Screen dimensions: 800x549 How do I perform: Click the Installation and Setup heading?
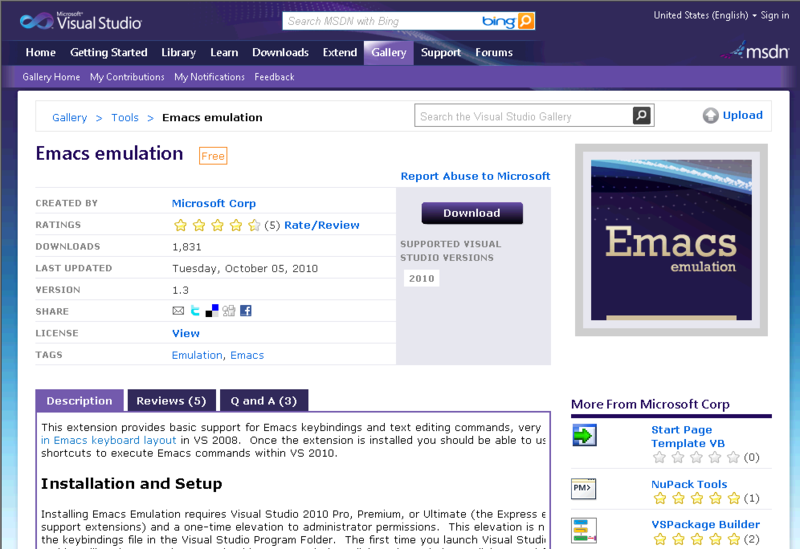(x=132, y=483)
